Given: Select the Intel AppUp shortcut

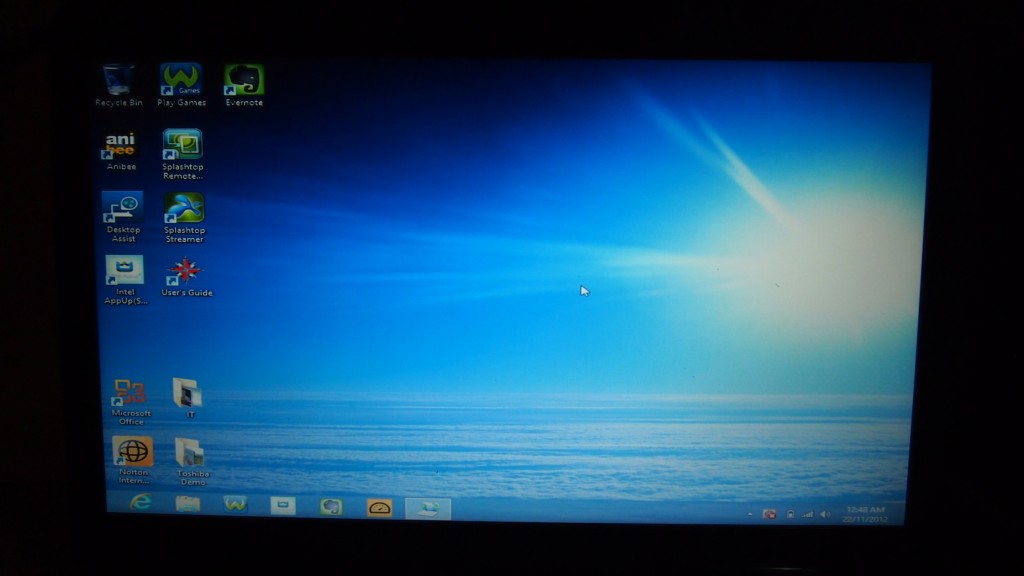Looking at the screenshot, I should 125,280.
